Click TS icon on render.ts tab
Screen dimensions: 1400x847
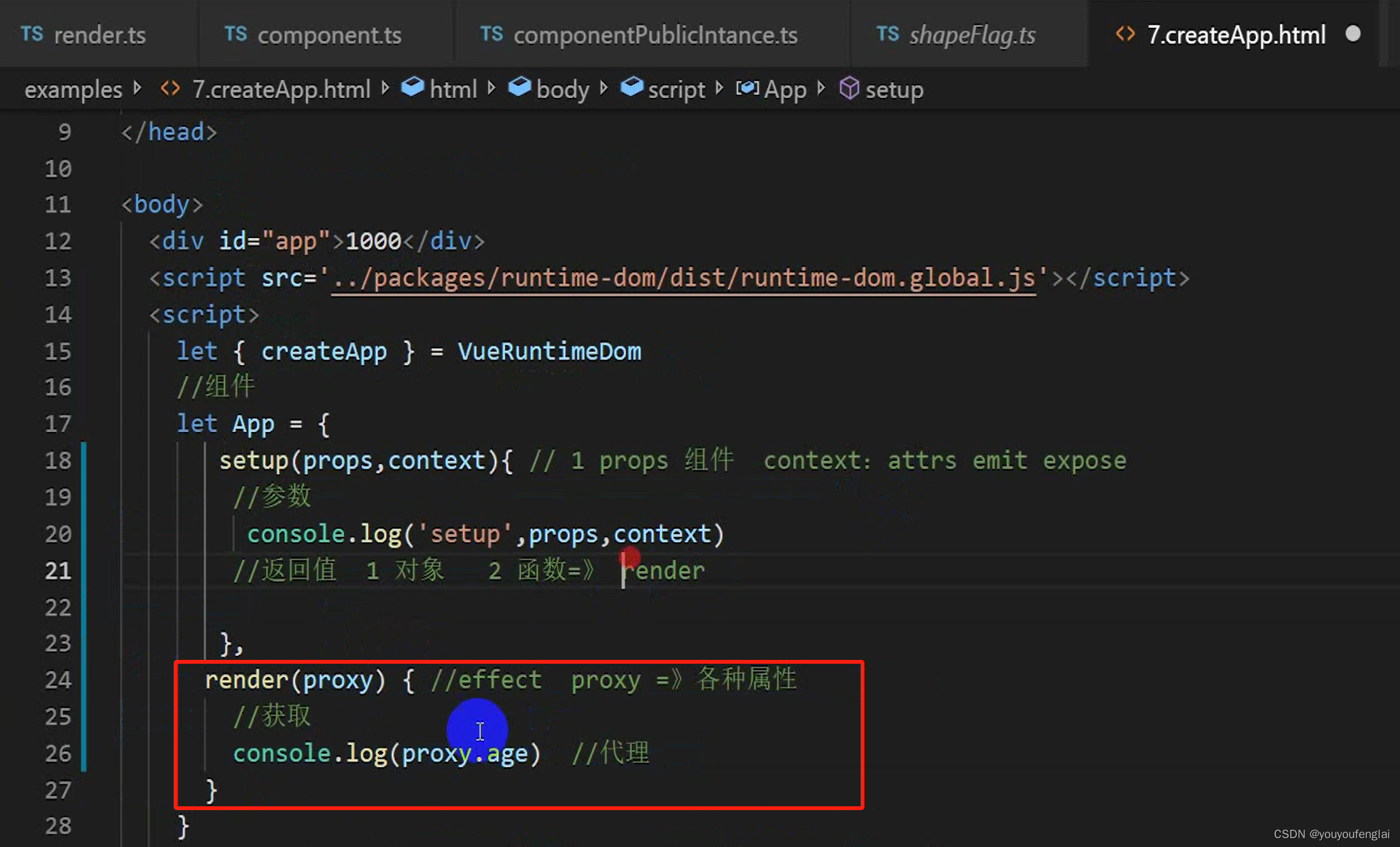32,34
